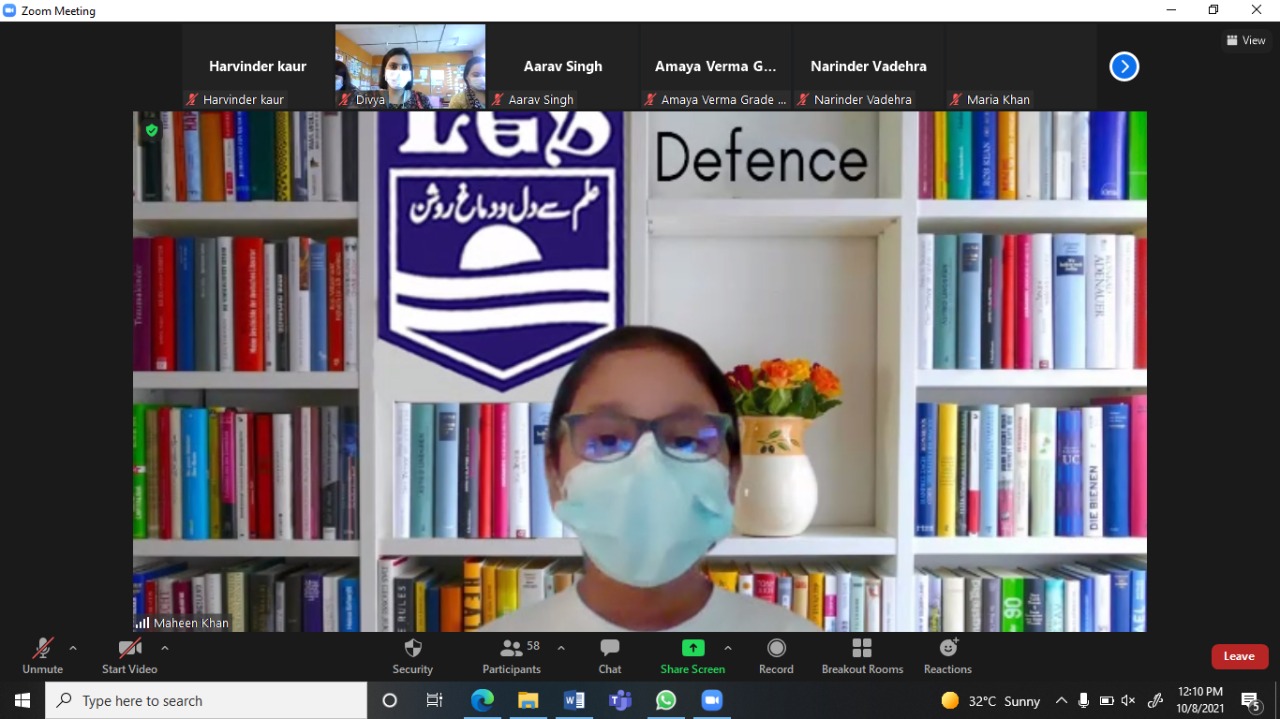Click the red Leave button

click(x=1240, y=656)
